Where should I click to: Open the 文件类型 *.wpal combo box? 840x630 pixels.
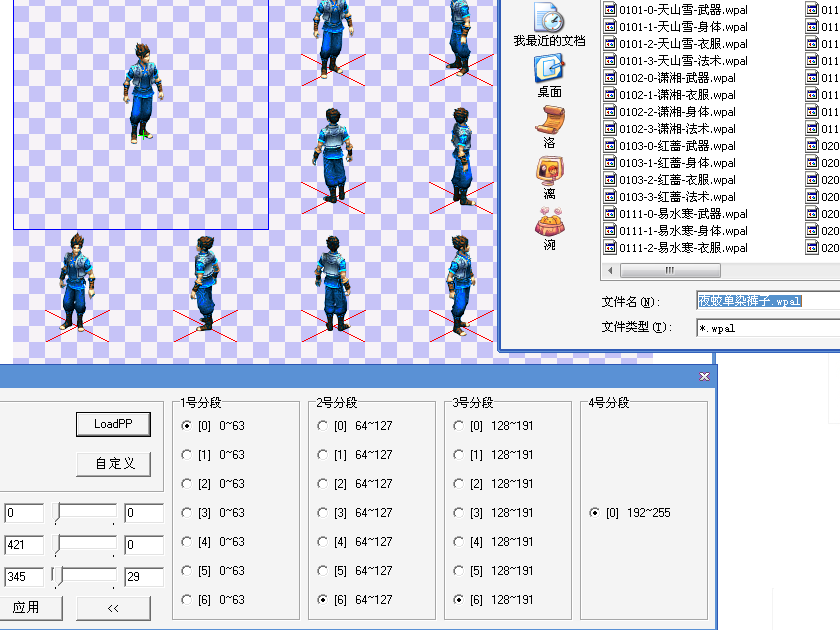pos(768,328)
